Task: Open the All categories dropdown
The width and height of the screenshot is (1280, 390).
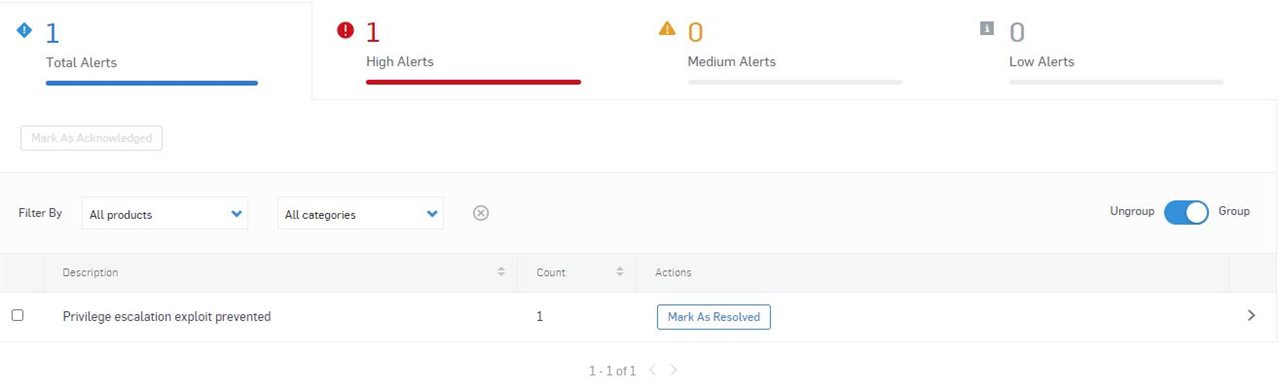Action: (361, 213)
